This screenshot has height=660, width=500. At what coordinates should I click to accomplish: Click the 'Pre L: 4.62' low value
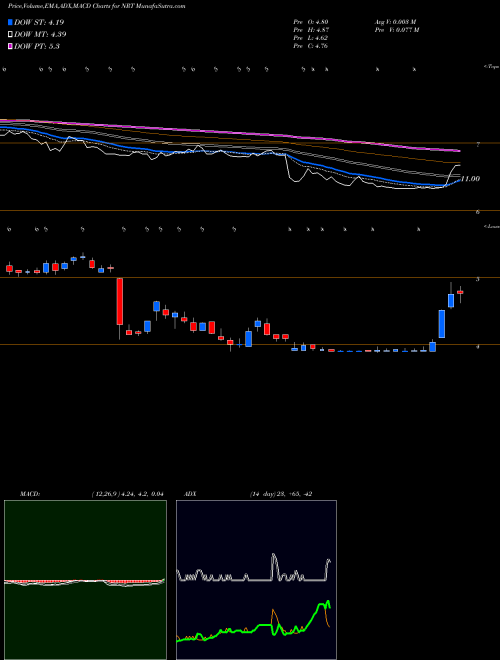tap(311, 38)
